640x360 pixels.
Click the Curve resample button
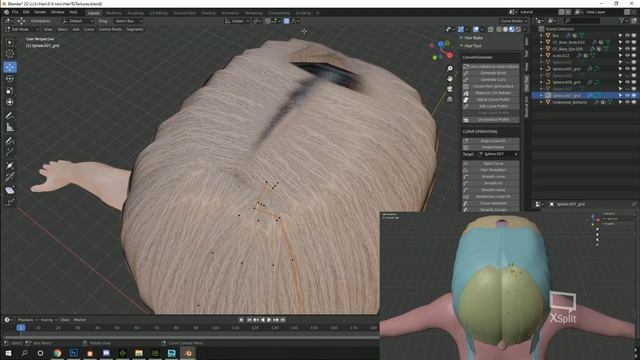coord(491,203)
